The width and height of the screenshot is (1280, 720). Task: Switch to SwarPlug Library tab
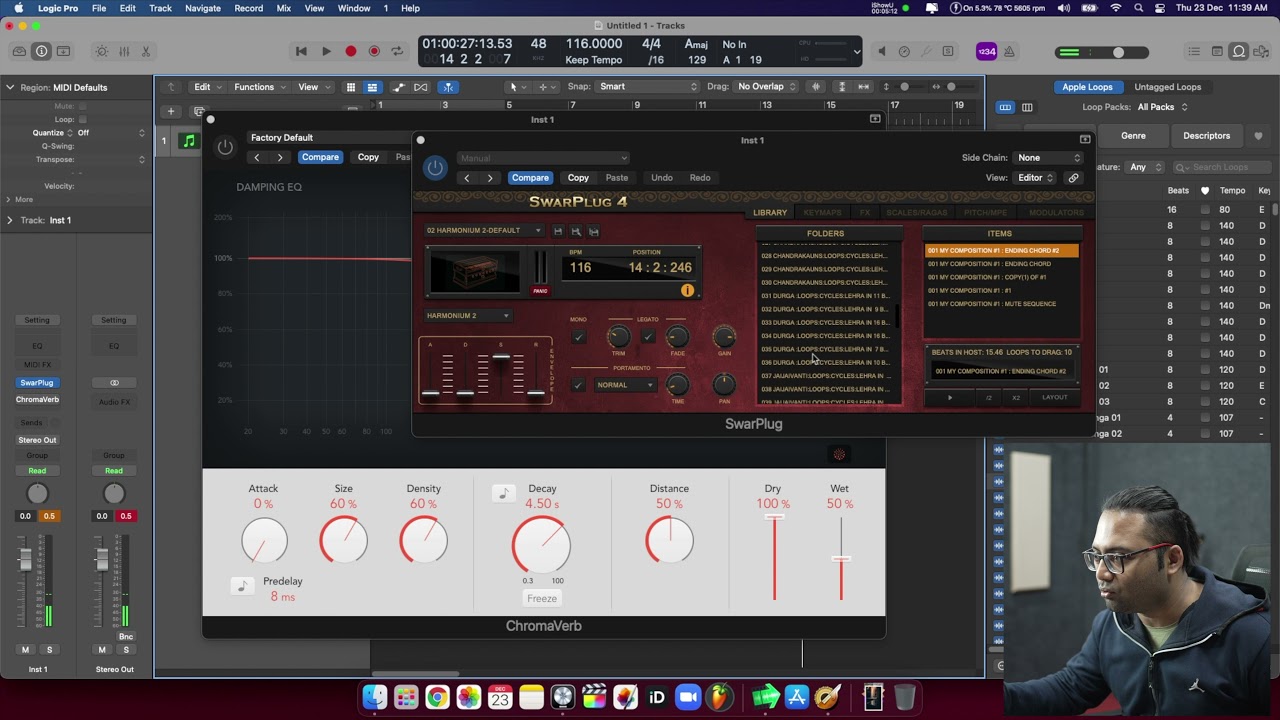tap(770, 213)
